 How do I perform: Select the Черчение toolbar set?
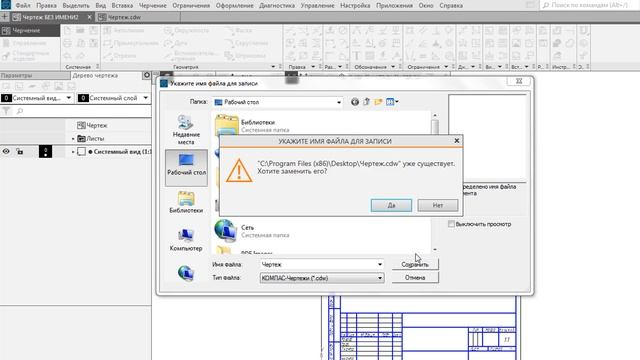[30, 30]
